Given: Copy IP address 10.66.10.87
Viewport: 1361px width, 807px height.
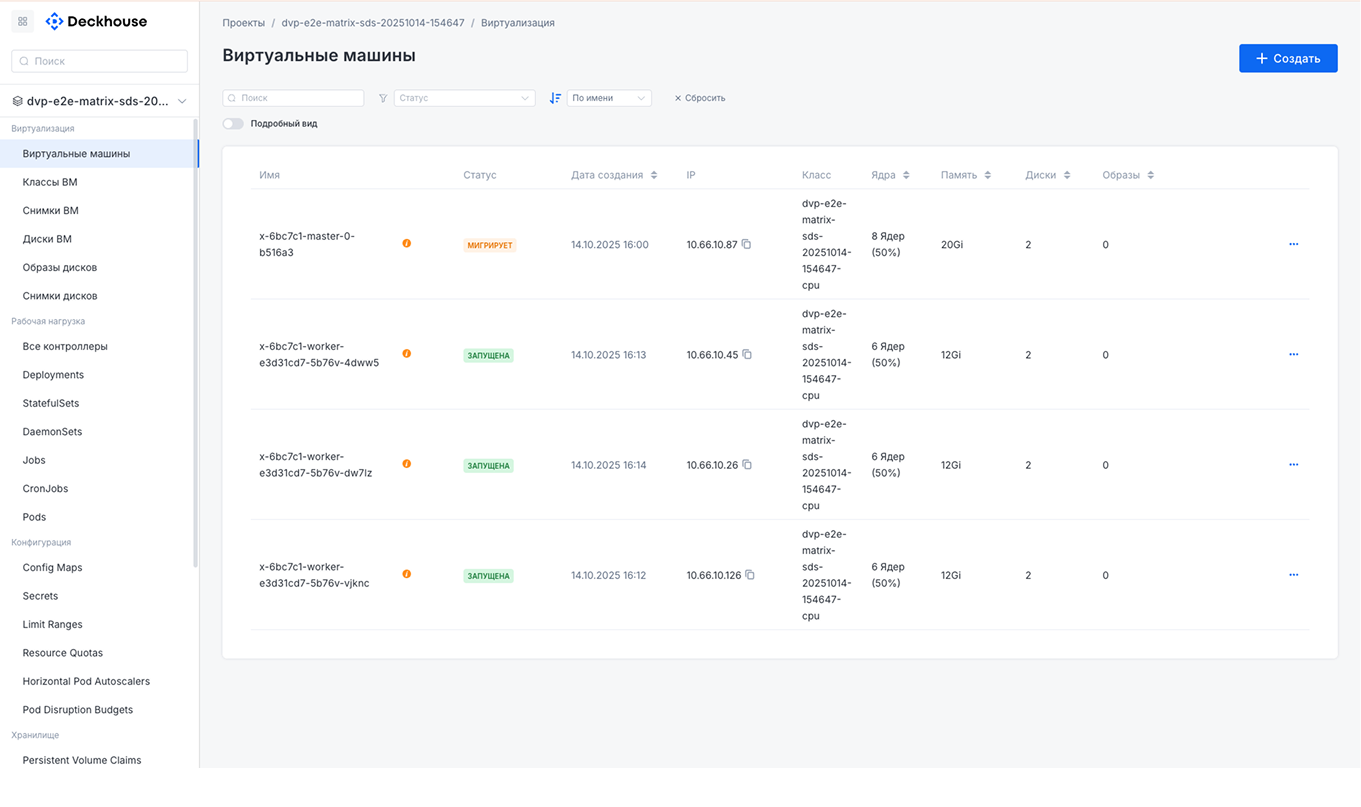Looking at the screenshot, I should click(746, 244).
